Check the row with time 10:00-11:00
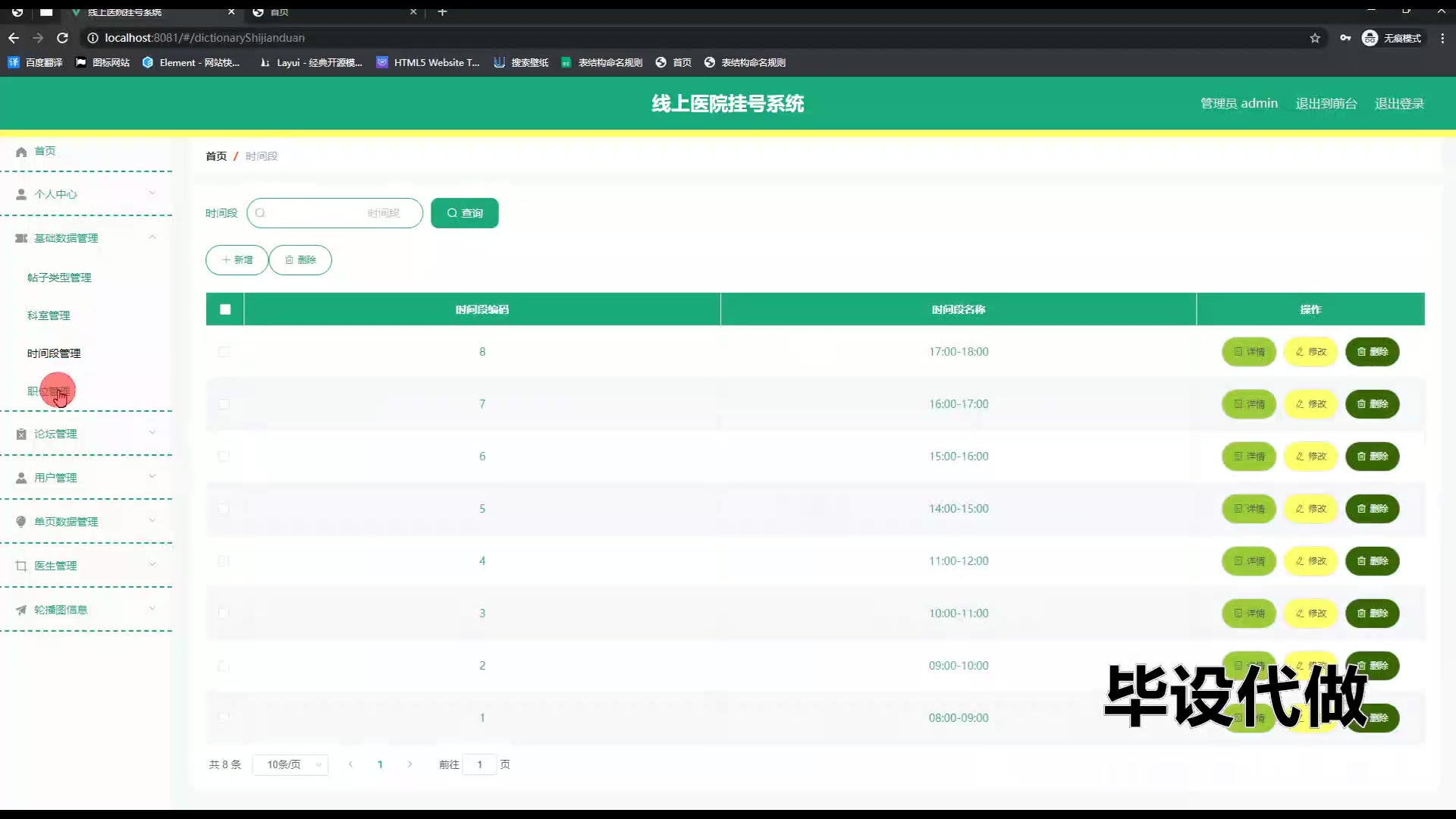This screenshot has height=819, width=1456. coord(224,613)
